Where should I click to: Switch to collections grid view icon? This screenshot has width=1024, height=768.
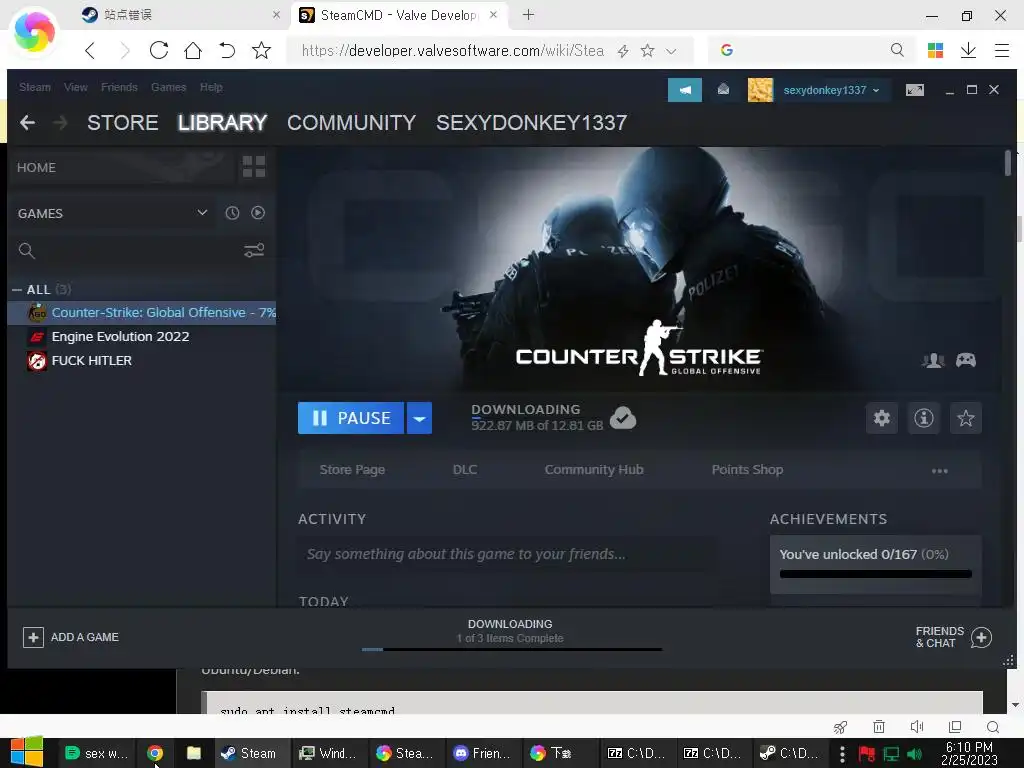[253, 167]
